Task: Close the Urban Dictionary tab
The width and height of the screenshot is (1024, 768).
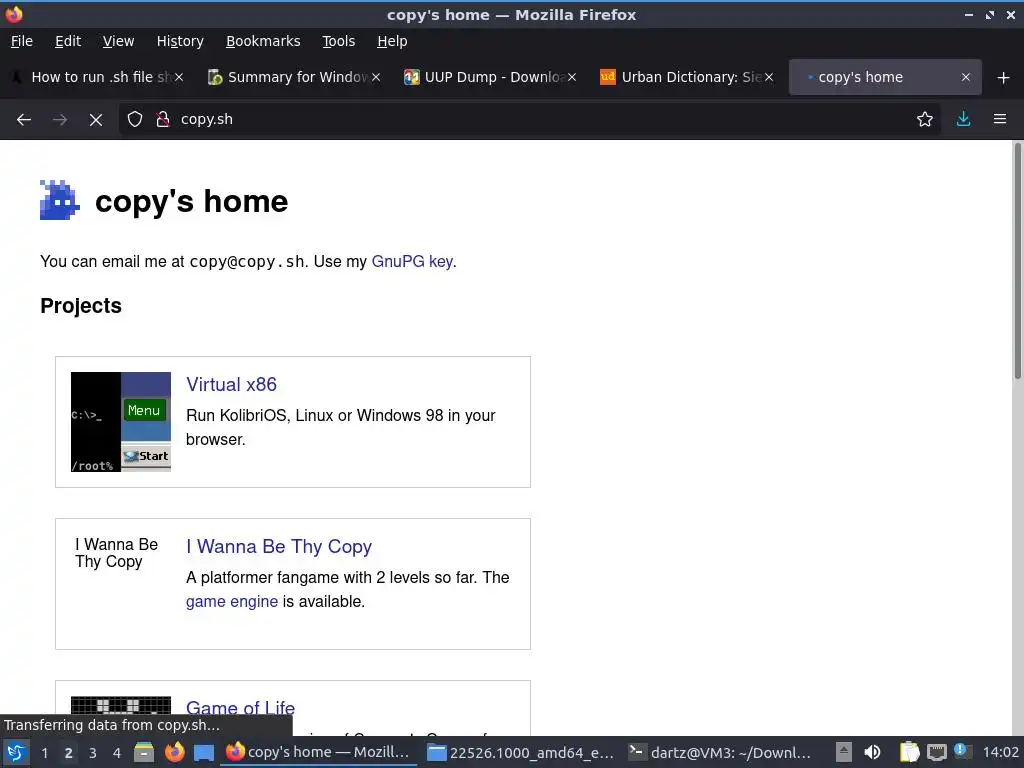Action: click(x=769, y=78)
